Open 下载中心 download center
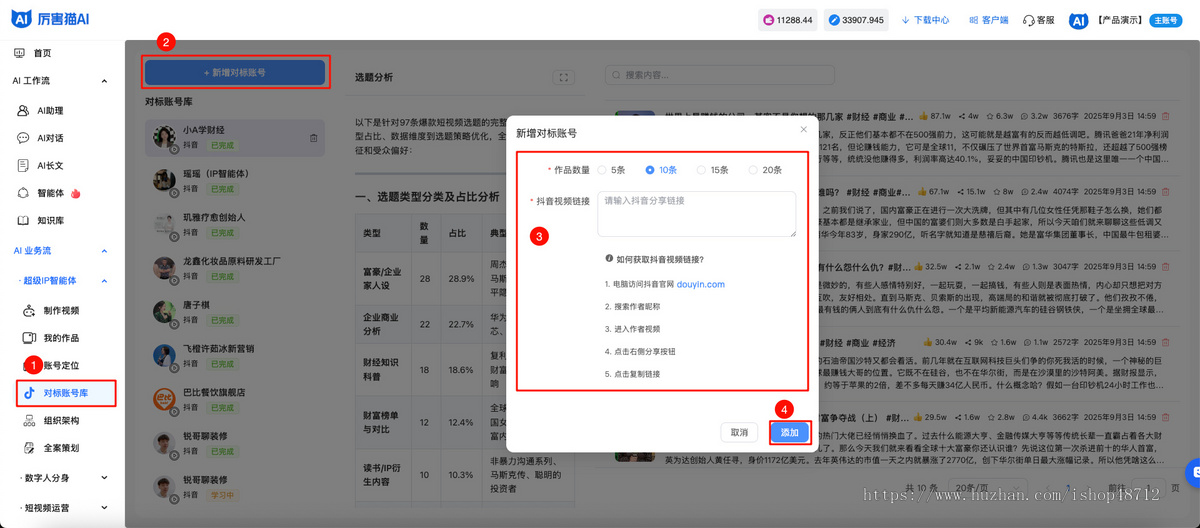 tap(925, 20)
